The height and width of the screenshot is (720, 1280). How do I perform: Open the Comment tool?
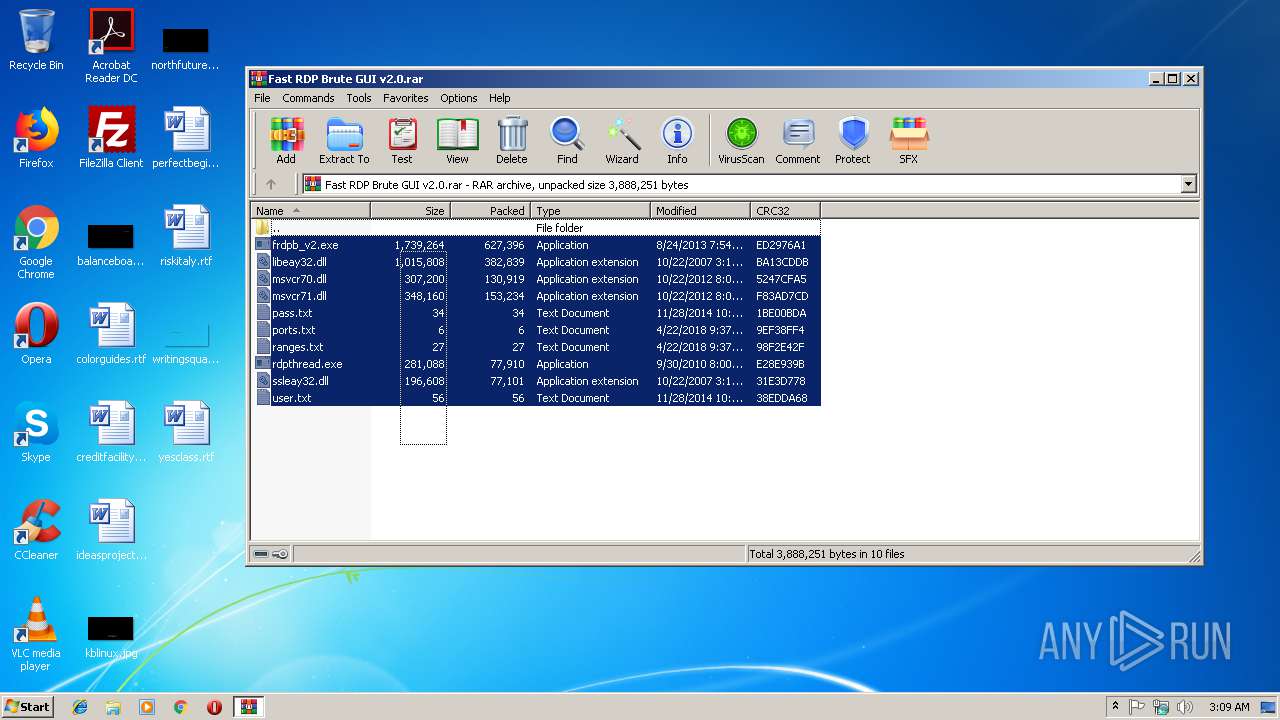pyautogui.click(x=798, y=140)
